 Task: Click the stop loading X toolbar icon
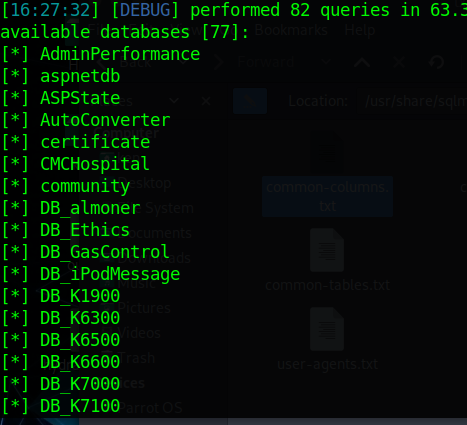[x=399, y=62]
